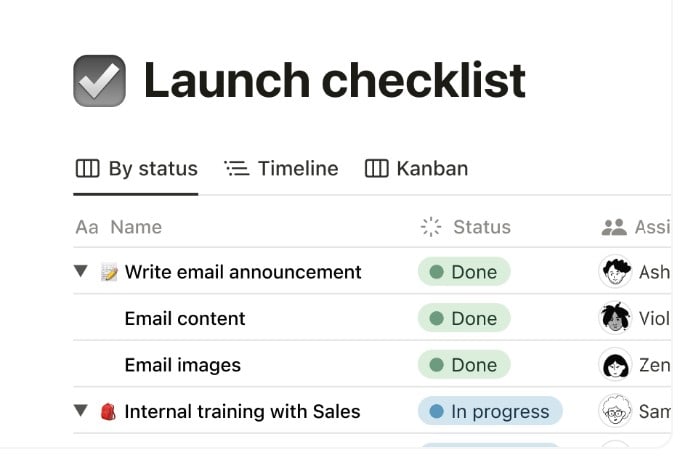695x459 pixels.
Task: Change the Done status on Email images
Action: [464, 365]
